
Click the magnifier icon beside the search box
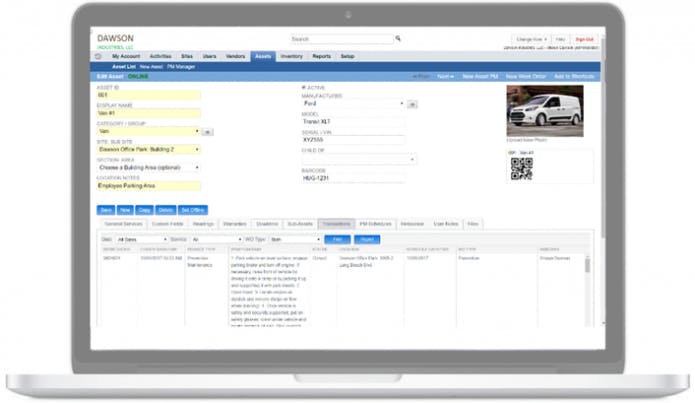398,39
